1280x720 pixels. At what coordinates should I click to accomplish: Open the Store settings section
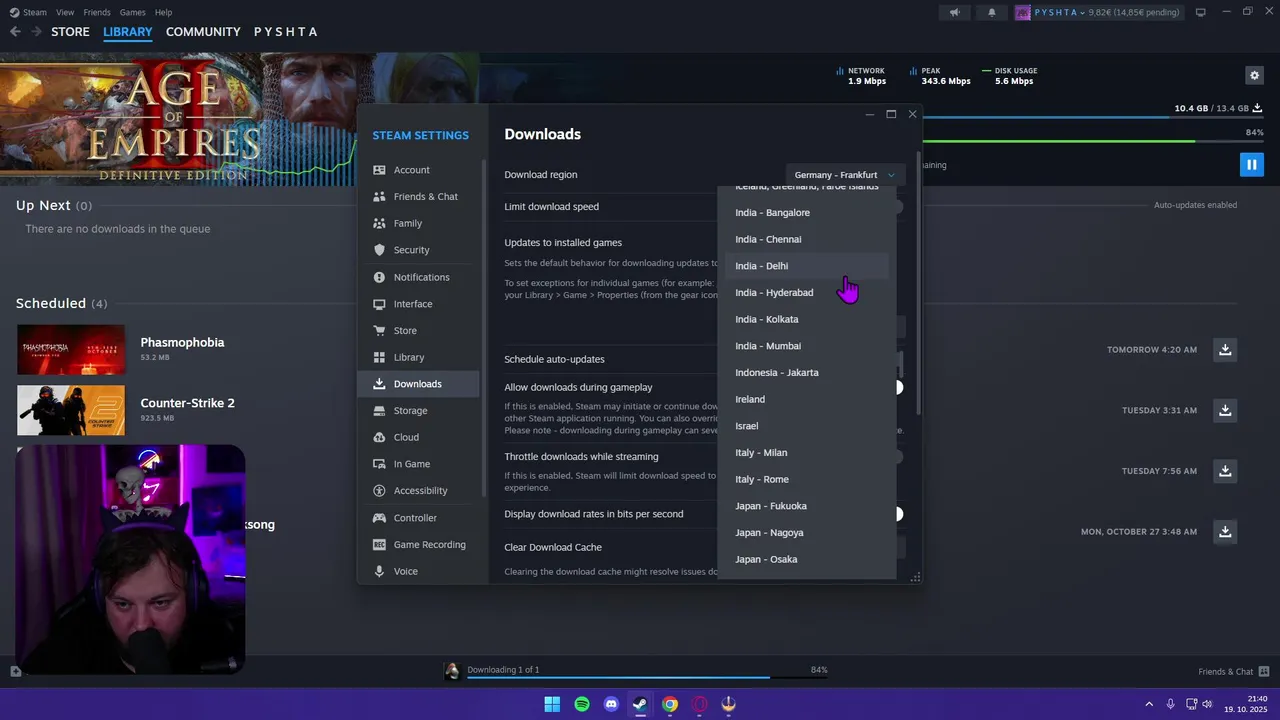[418, 330]
